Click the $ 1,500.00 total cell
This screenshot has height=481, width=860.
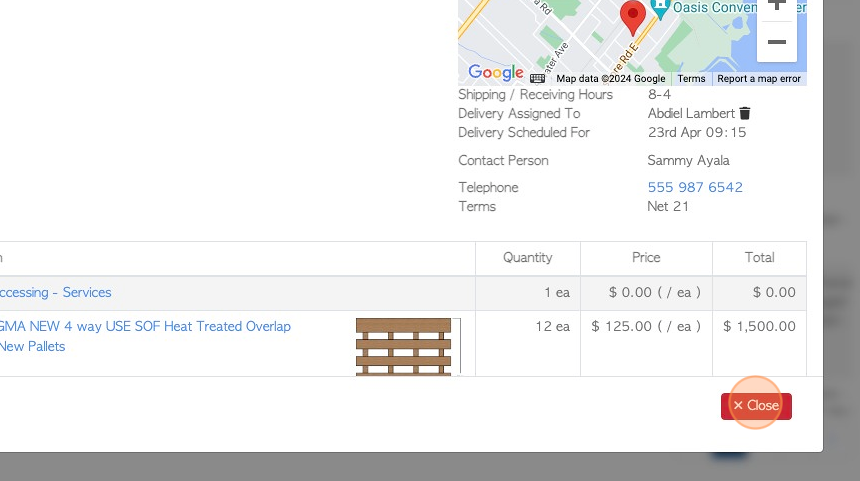[759, 327]
